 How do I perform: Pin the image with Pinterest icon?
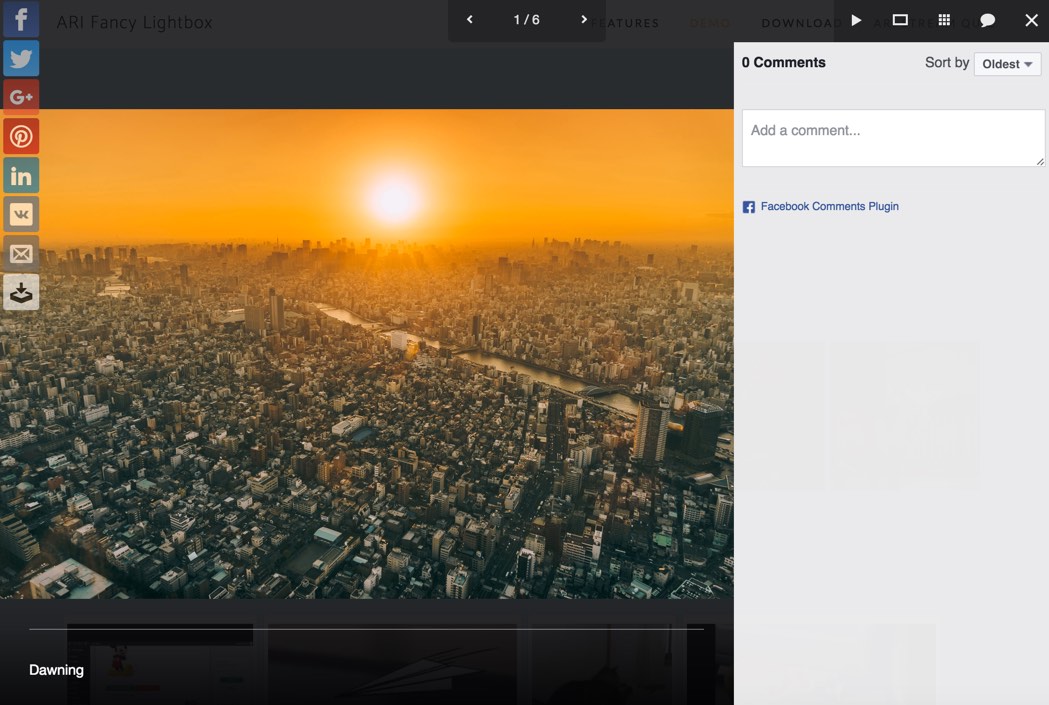coord(21,136)
